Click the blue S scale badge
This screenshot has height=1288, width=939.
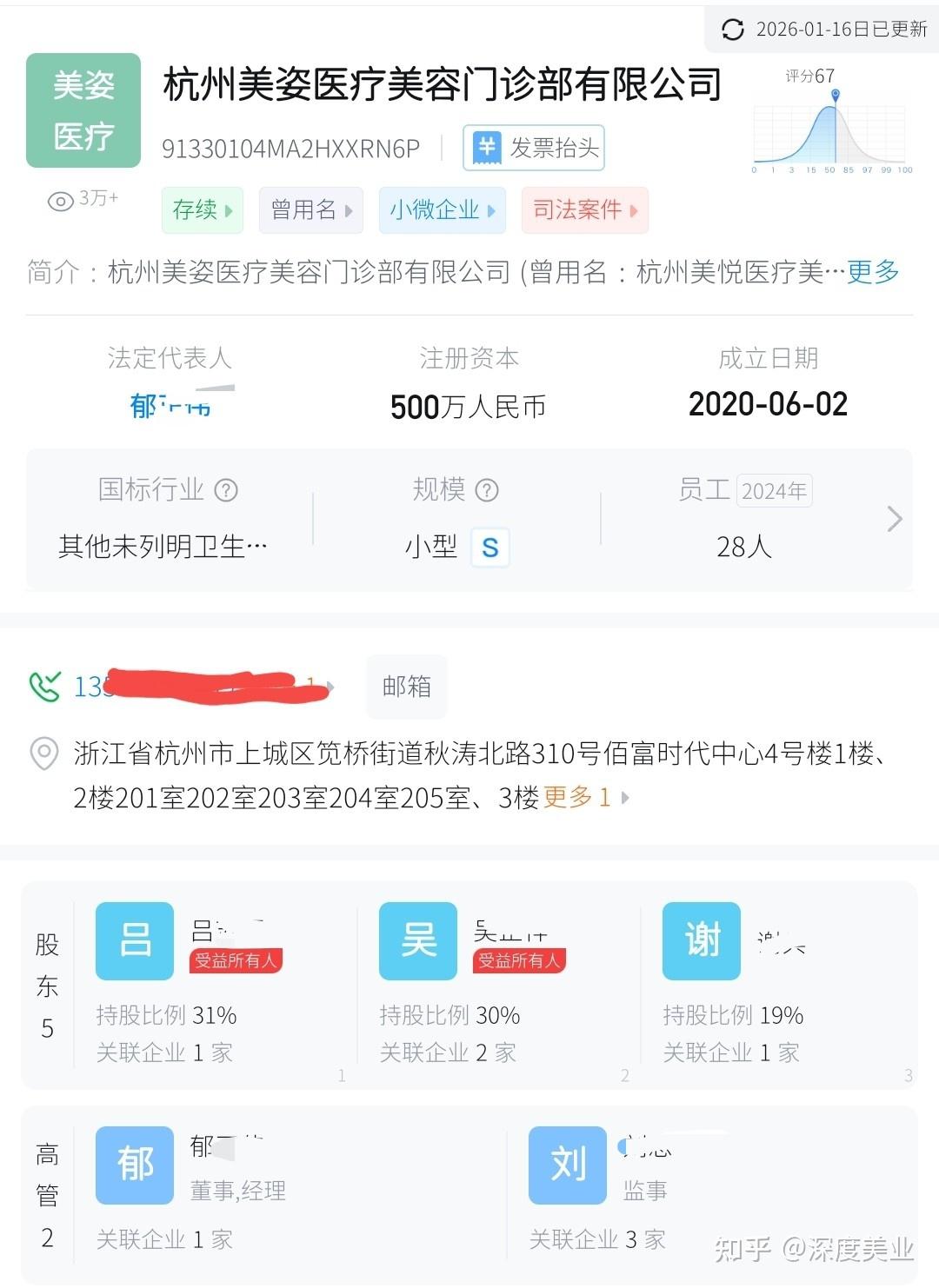click(x=490, y=548)
